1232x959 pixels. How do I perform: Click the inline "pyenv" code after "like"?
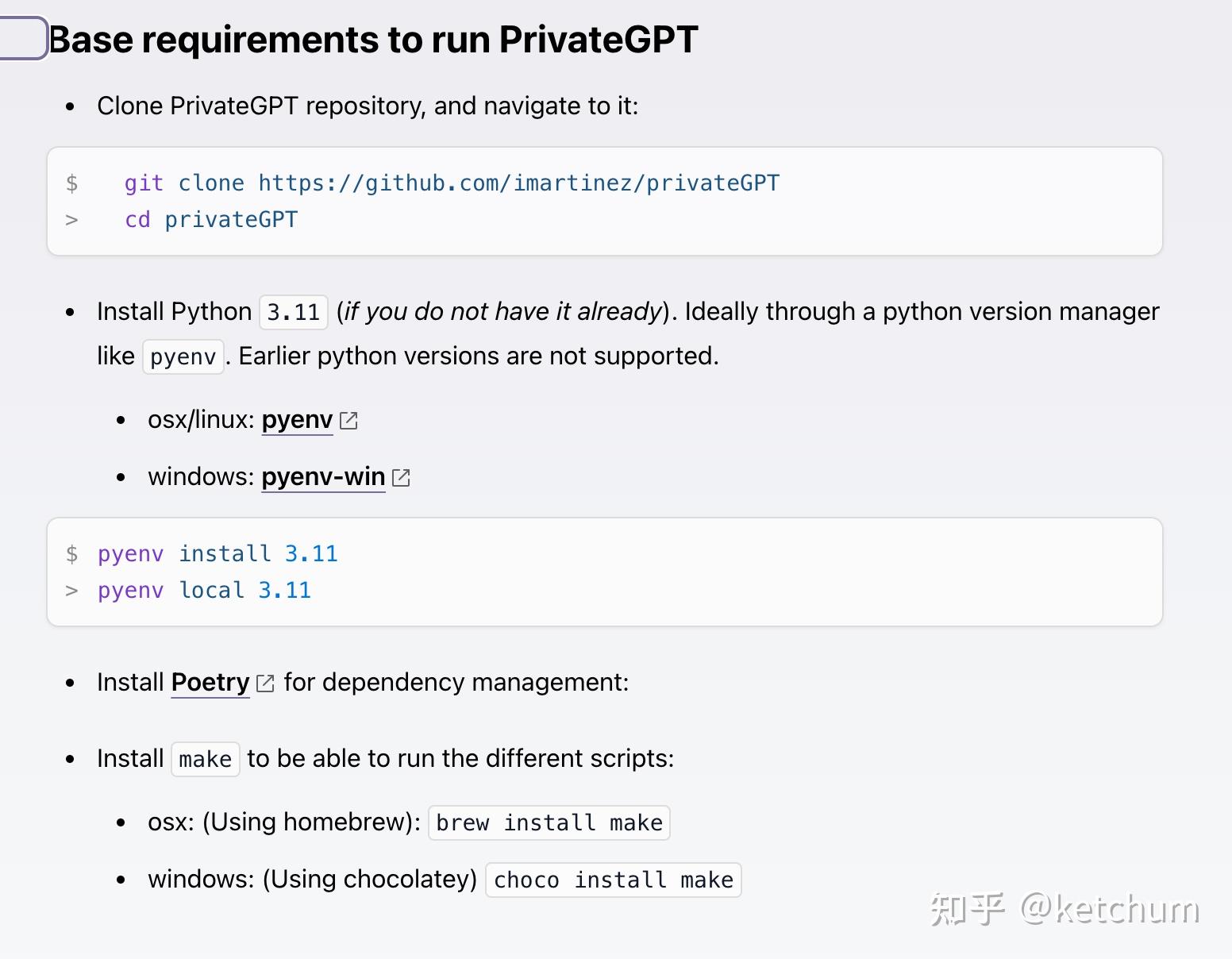click(183, 357)
